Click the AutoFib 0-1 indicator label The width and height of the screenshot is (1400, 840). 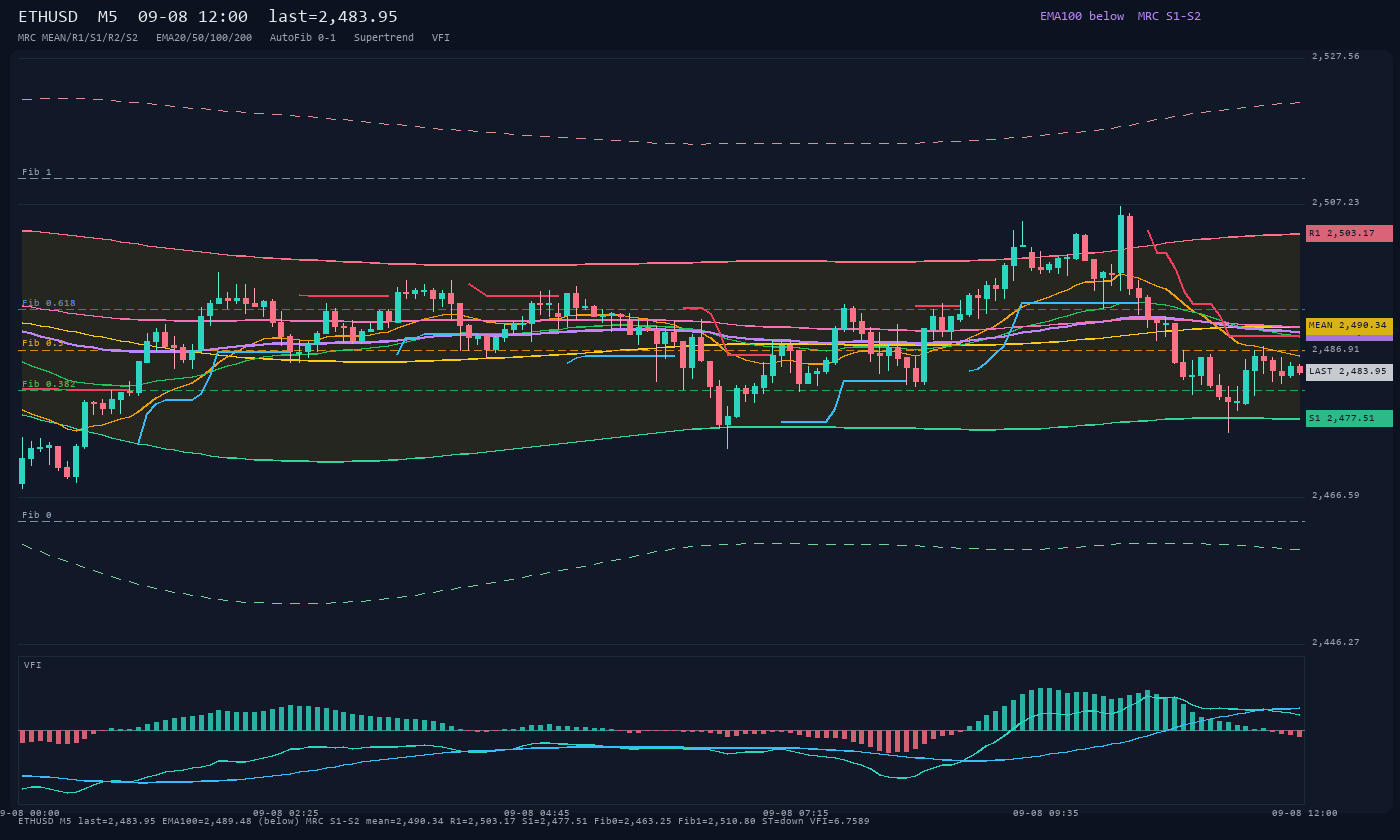[303, 38]
